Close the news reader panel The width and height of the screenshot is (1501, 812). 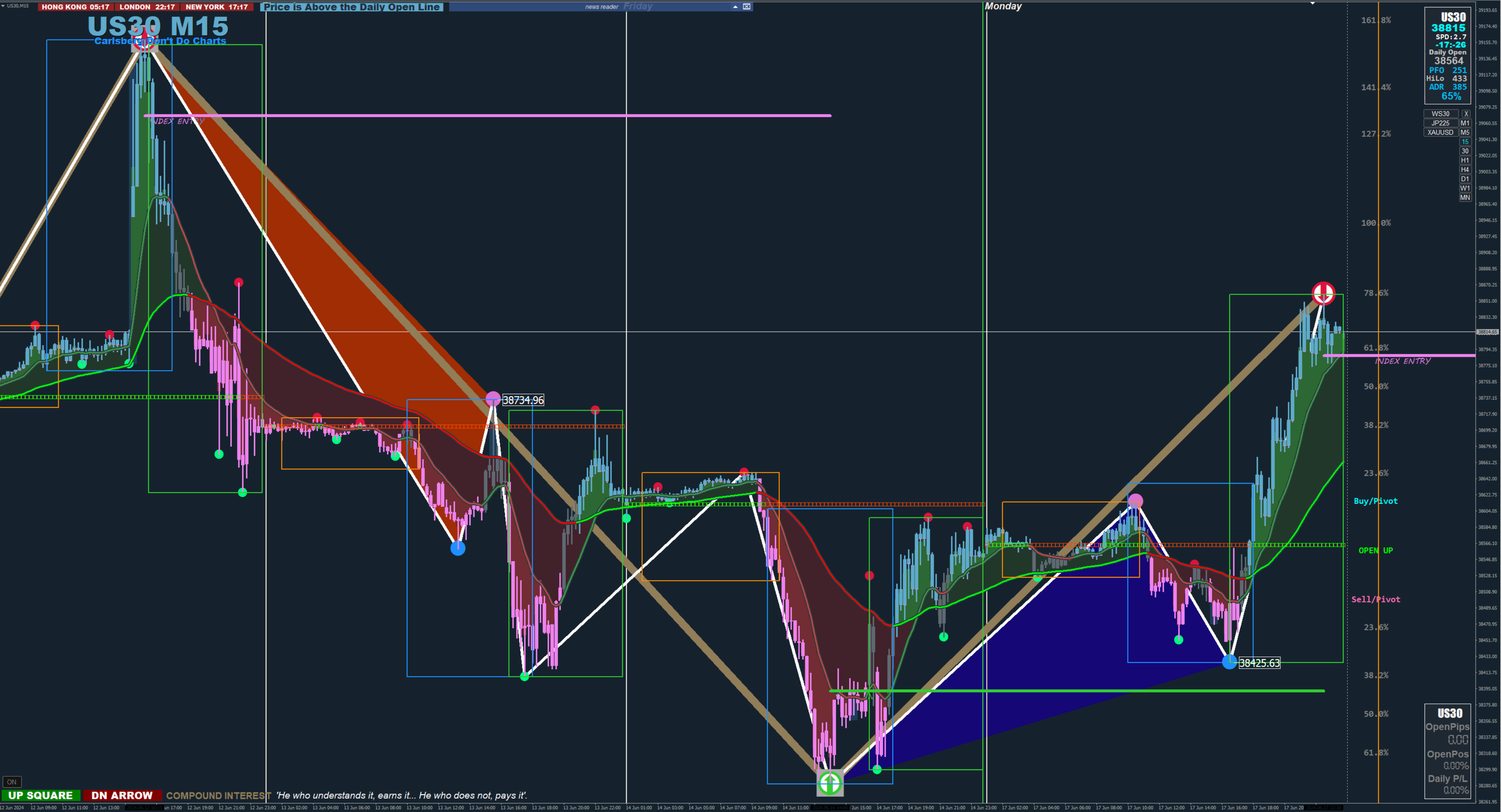coord(747,6)
